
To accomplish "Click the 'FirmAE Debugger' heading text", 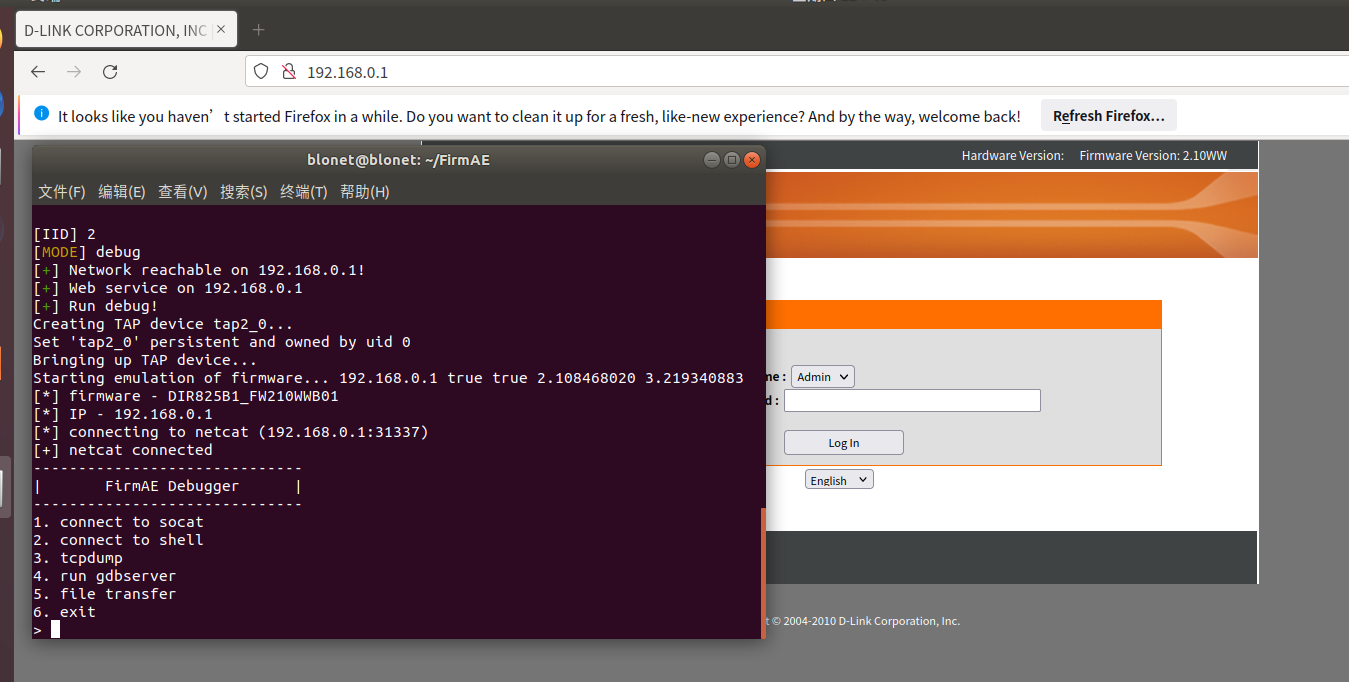I will click(x=172, y=486).
